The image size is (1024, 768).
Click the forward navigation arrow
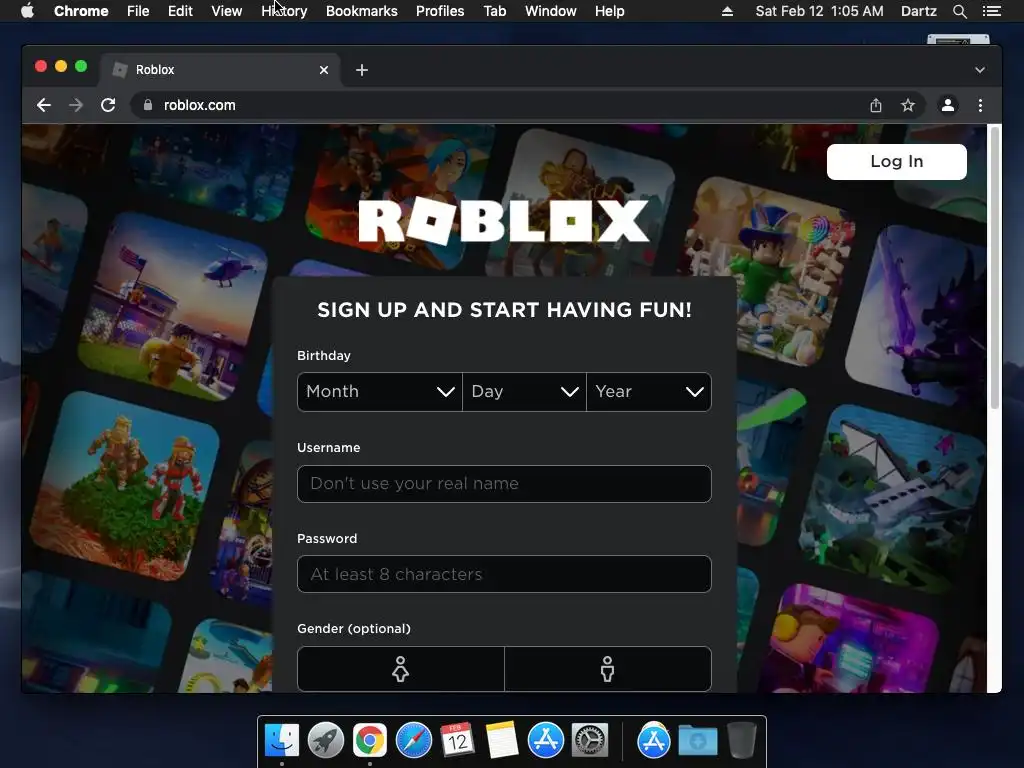(x=76, y=105)
